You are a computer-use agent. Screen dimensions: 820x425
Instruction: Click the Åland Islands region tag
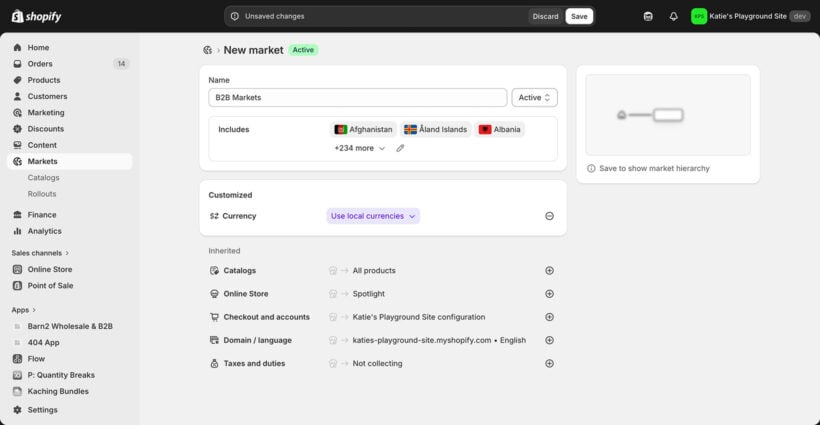pyautogui.click(x=436, y=130)
